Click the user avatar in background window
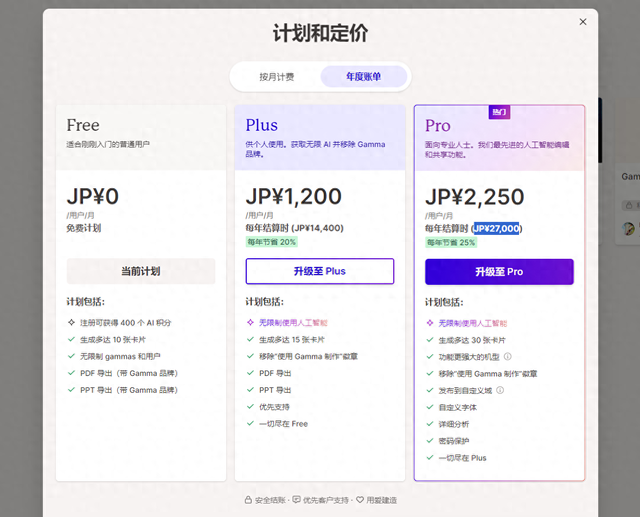 (x=629, y=229)
